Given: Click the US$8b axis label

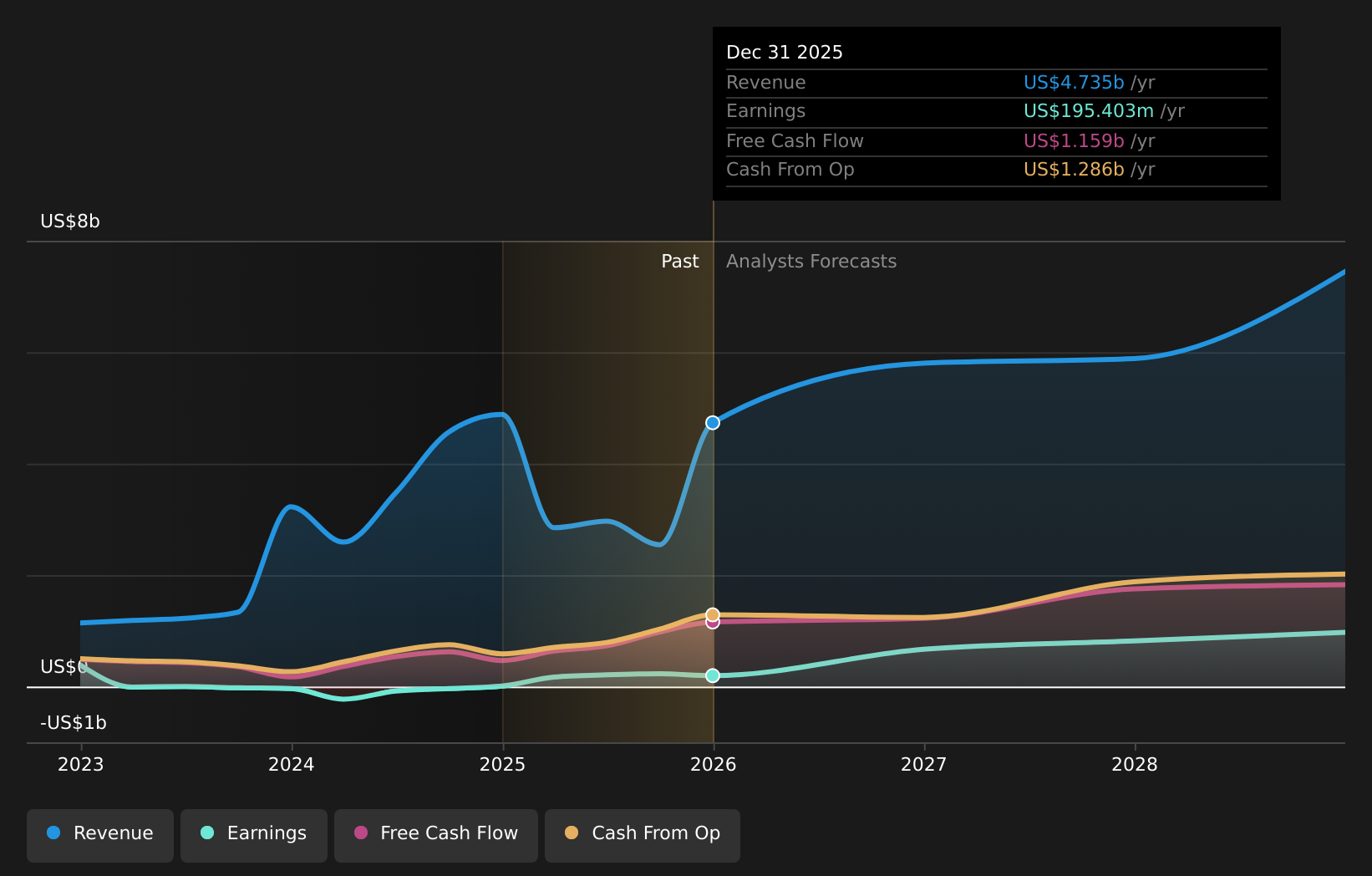Looking at the screenshot, I should [x=69, y=222].
